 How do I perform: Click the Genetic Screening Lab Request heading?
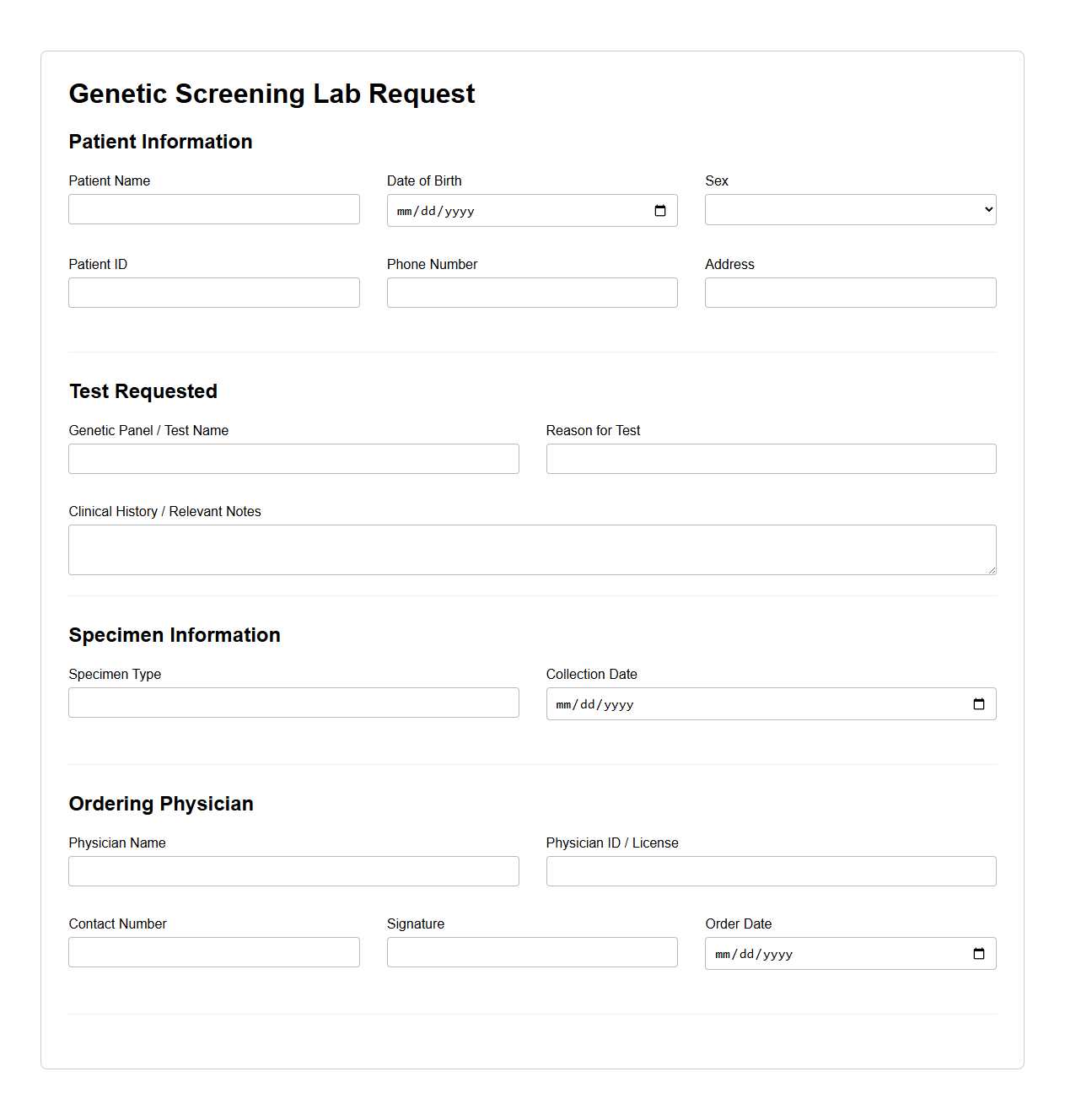[x=272, y=94]
